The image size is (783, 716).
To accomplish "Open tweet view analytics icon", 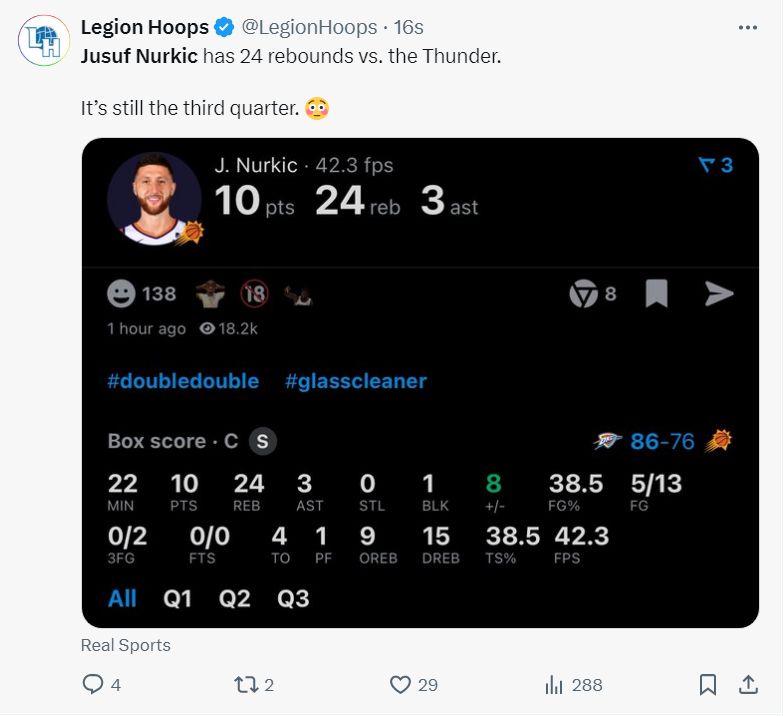I will pos(555,685).
